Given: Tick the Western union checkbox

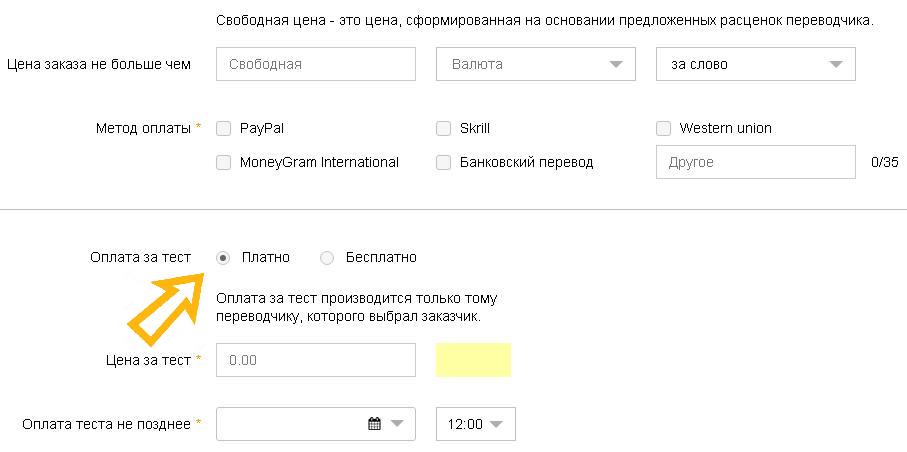Looking at the screenshot, I should [663, 128].
